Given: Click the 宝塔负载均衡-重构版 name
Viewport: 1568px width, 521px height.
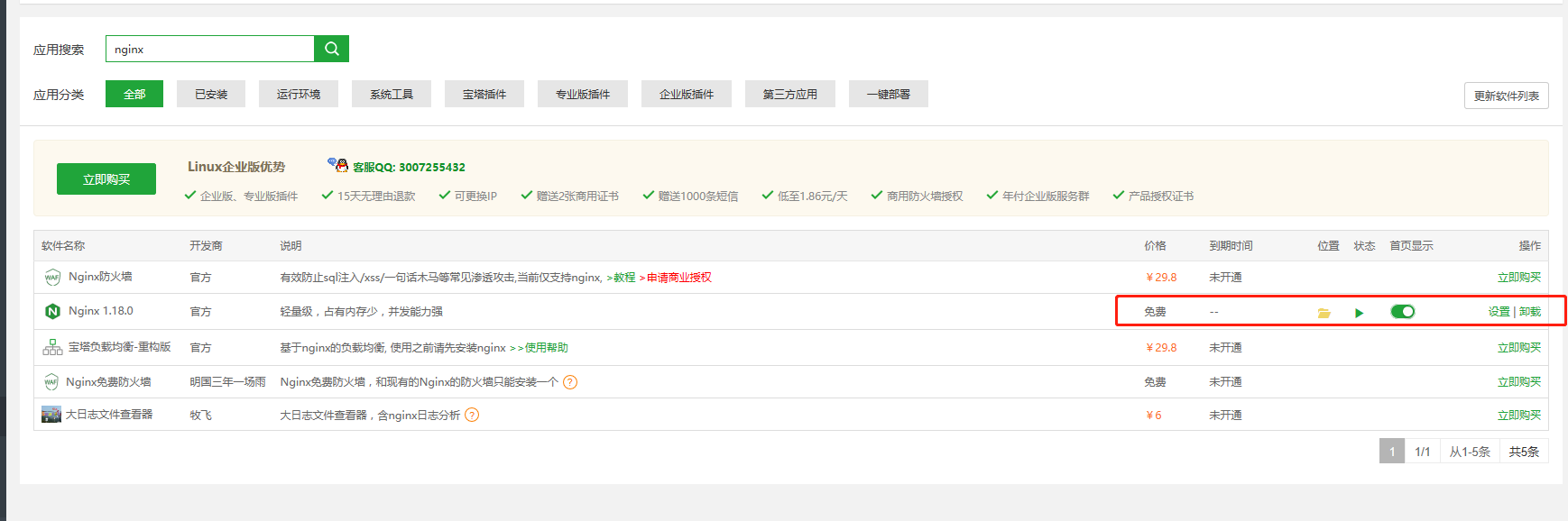Looking at the screenshot, I should click(120, 347).
